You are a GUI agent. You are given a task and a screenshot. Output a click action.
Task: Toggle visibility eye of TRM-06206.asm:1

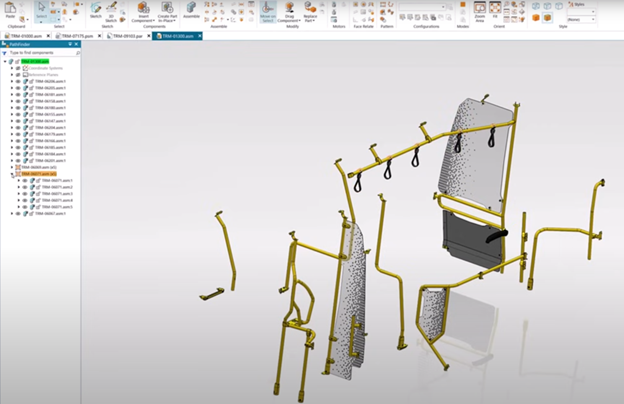coord(18,81)
